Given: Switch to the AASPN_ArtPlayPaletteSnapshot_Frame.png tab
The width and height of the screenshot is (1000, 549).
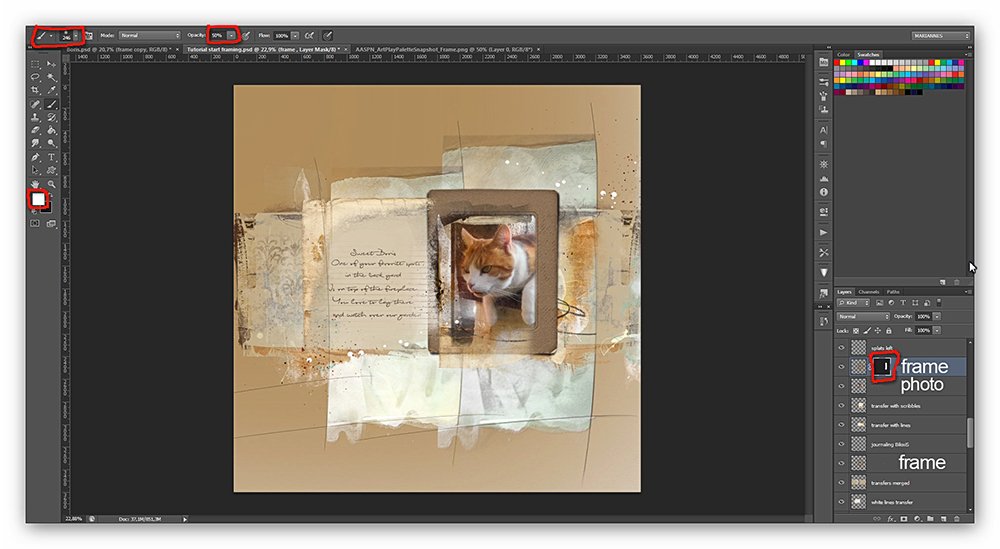Looking at the screenshot, I should tap(446, 49).
